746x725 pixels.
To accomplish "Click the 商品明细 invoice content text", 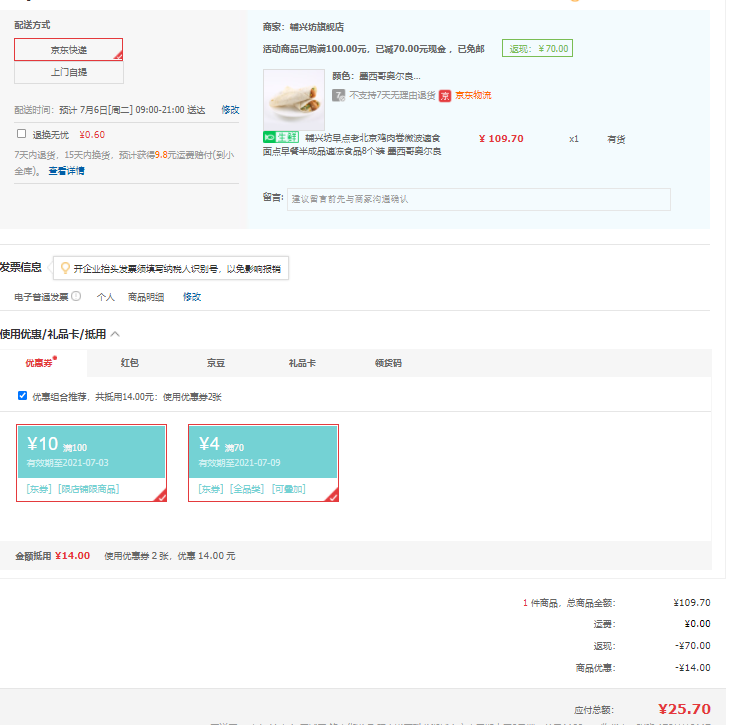I will 146,297.
